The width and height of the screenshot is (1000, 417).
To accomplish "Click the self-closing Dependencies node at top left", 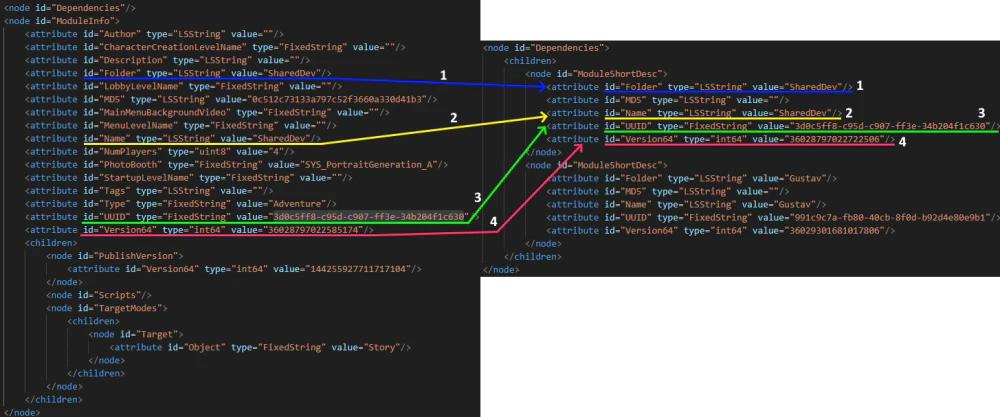I will coord(69,8).
